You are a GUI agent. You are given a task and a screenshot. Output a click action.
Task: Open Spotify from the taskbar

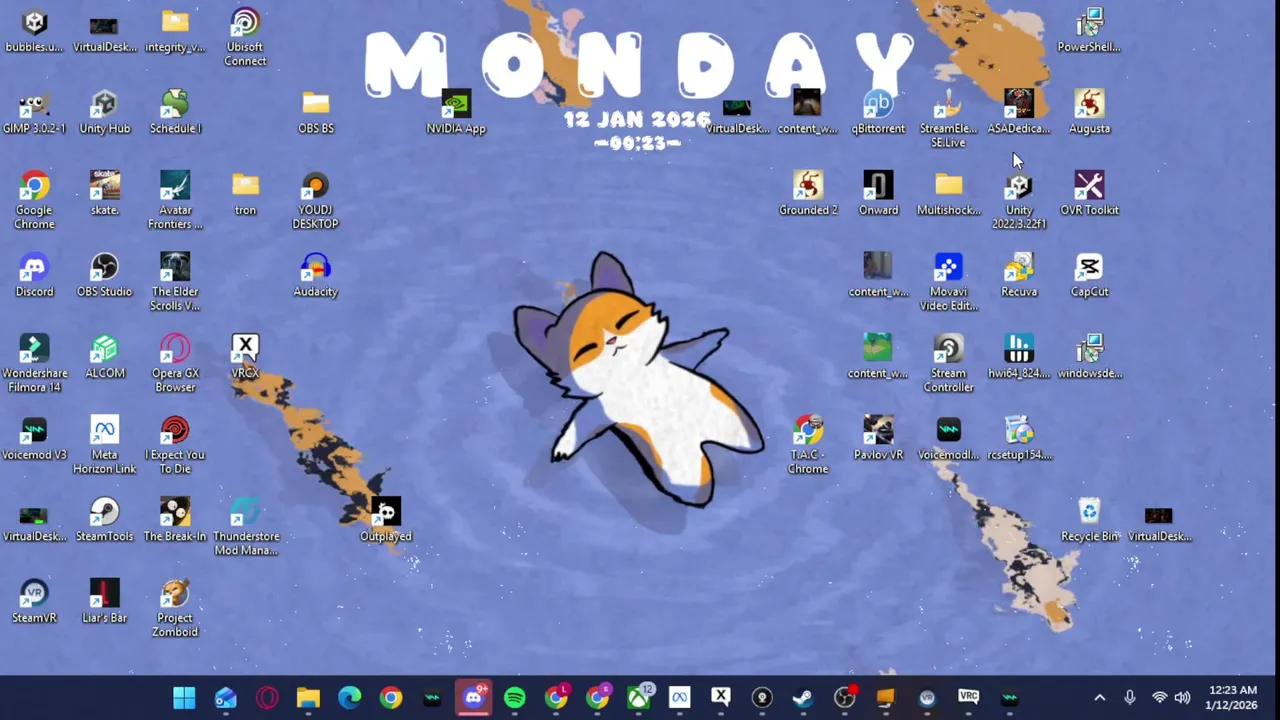click(515, 698)
